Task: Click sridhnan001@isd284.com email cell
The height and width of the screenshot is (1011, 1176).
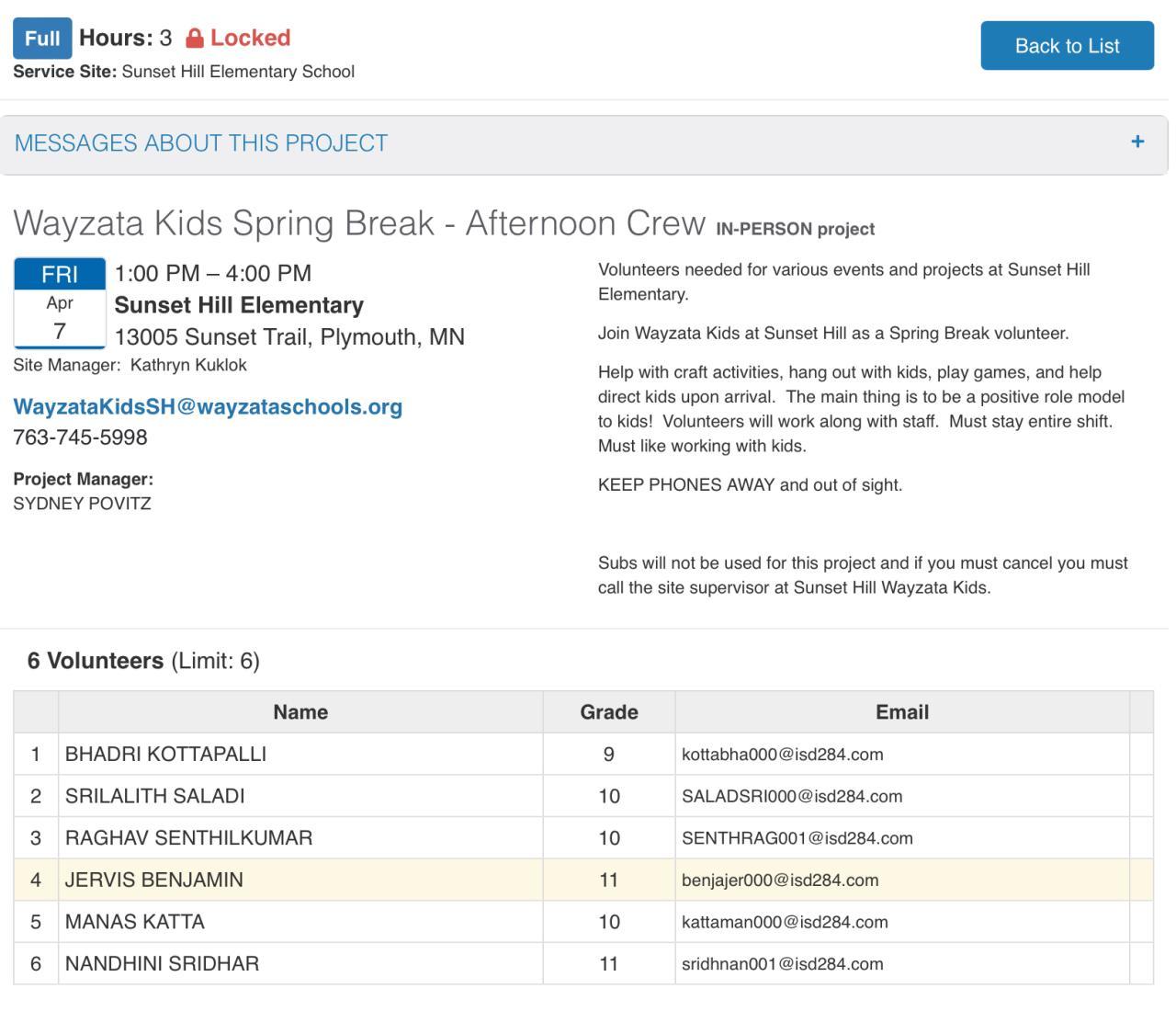Action: click(x=782, y=964)
